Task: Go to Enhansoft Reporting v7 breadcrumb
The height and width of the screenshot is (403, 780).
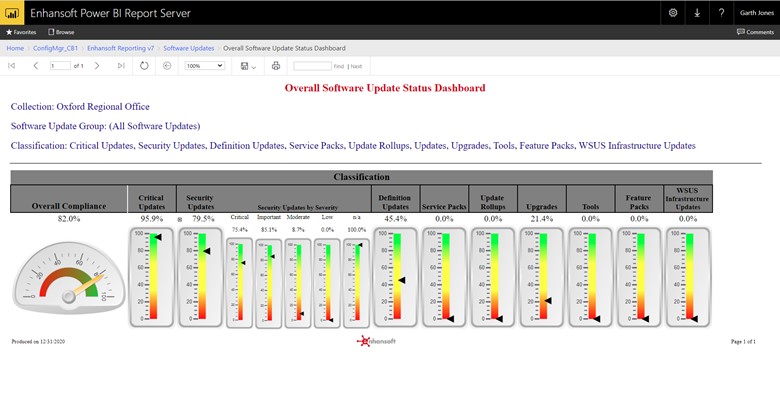Action: (x=119, y=47)
